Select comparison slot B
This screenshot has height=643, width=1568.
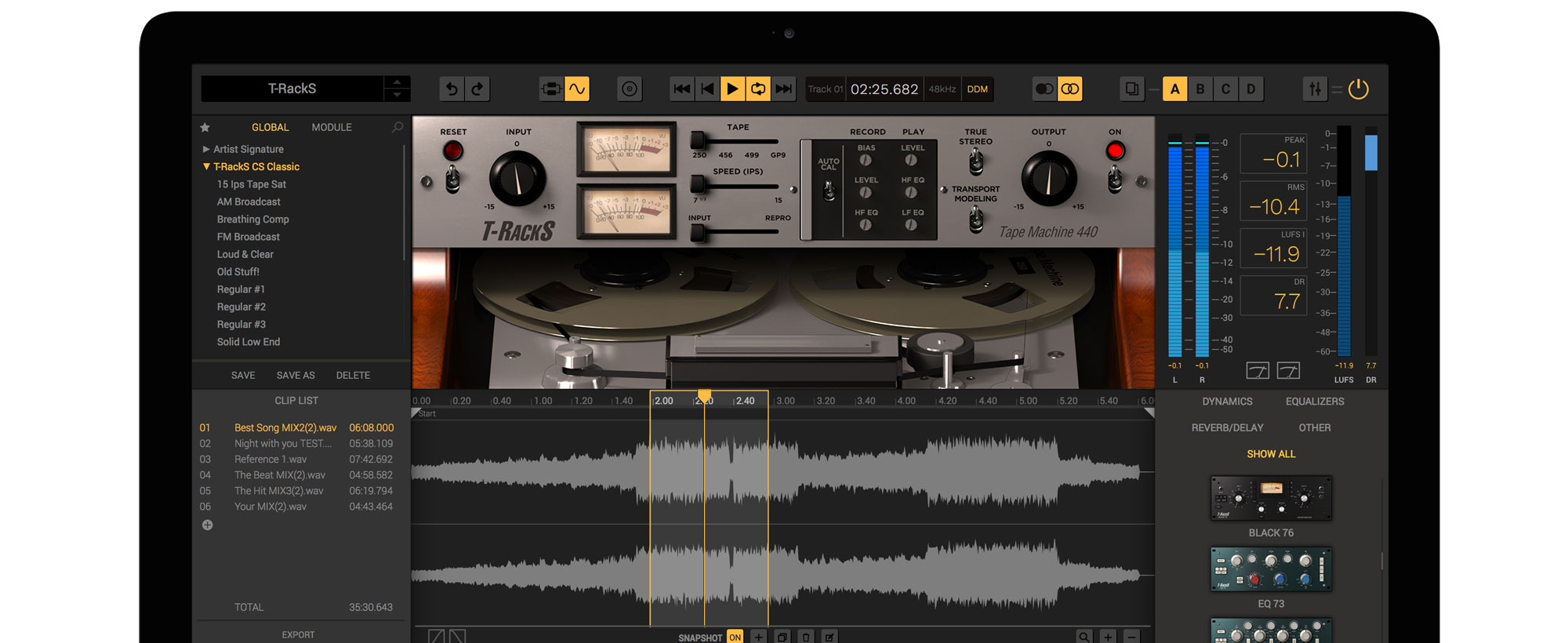[1200, 89]
